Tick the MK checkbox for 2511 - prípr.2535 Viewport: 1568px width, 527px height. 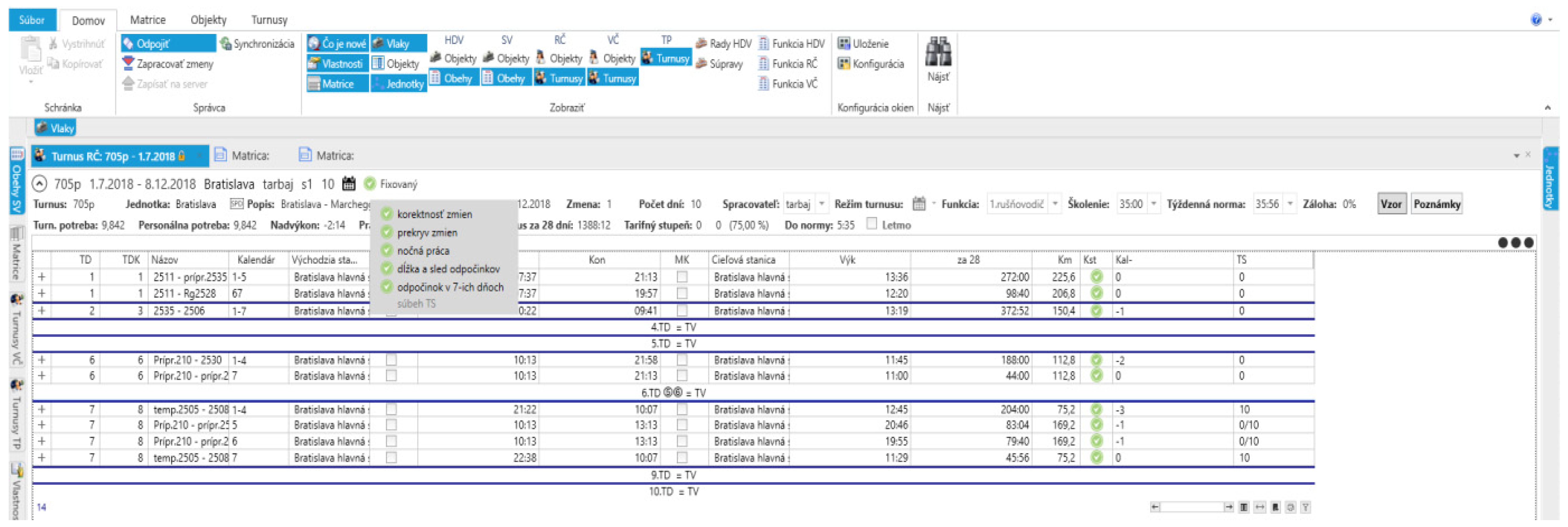[x=682, y=277]
